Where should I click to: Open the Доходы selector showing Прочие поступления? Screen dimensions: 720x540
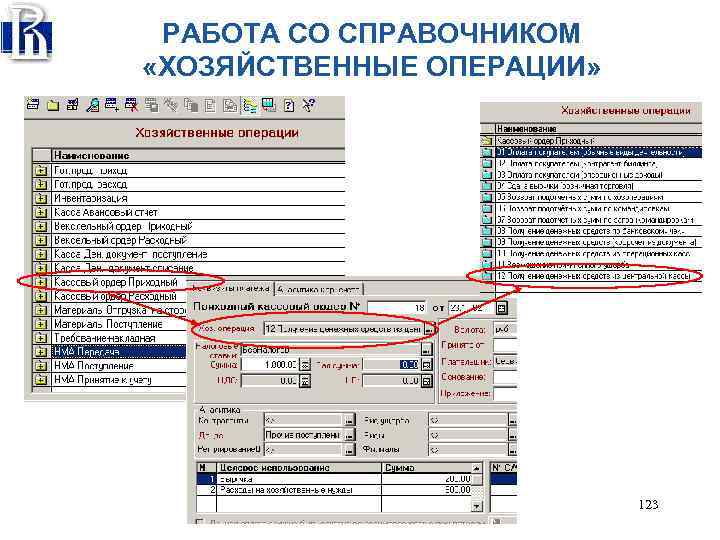[x=349, y=434]
